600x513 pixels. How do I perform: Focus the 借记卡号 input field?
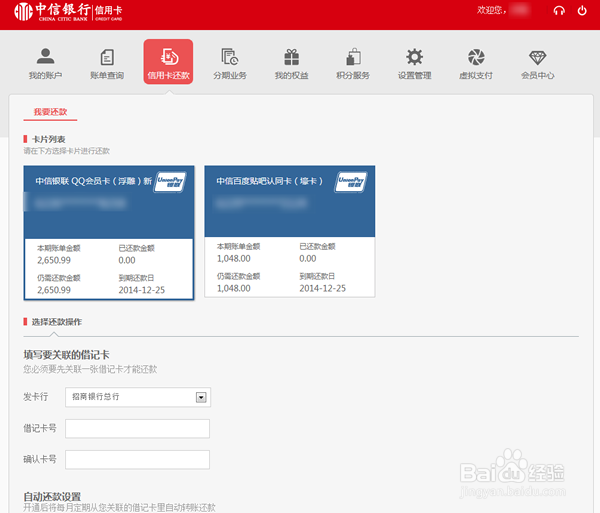[137, 428]
